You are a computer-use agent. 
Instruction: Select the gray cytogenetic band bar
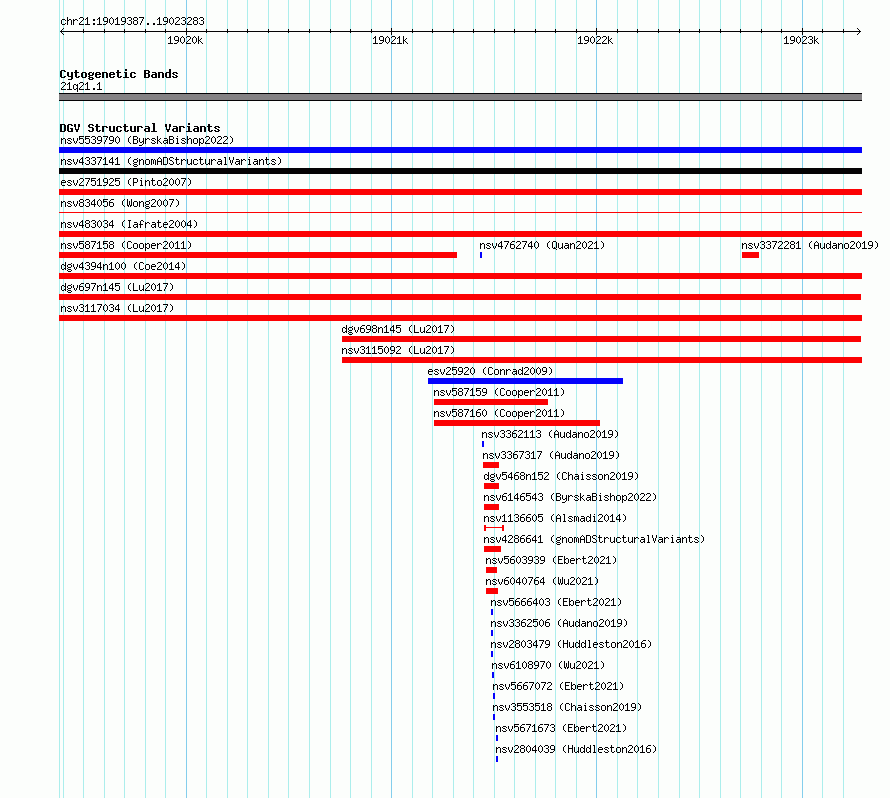point(460,97)
